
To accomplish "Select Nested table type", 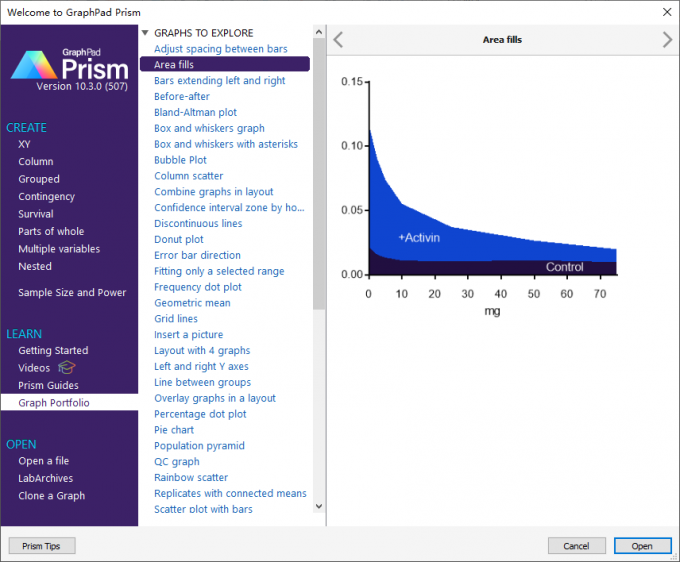I will [x=35, y=266].
